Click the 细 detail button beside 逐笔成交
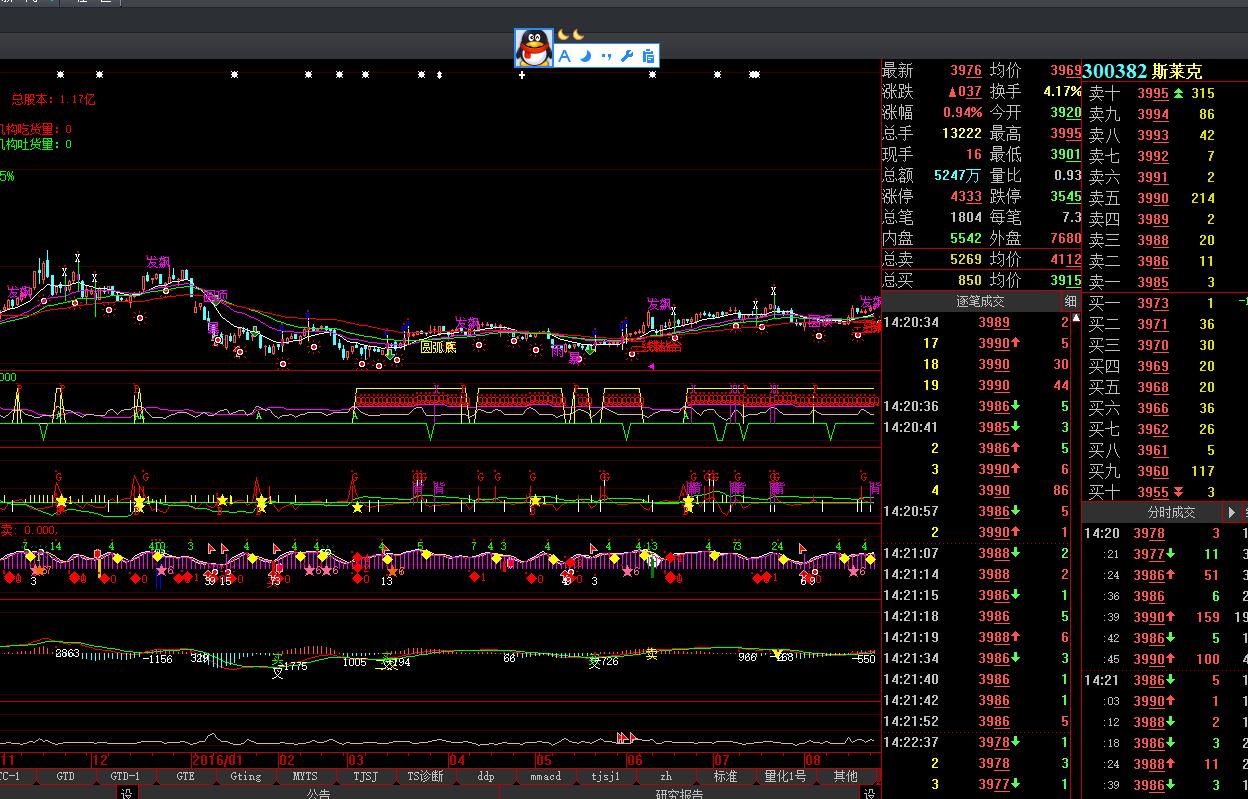1248x799 pixels. pos(1071,301)
